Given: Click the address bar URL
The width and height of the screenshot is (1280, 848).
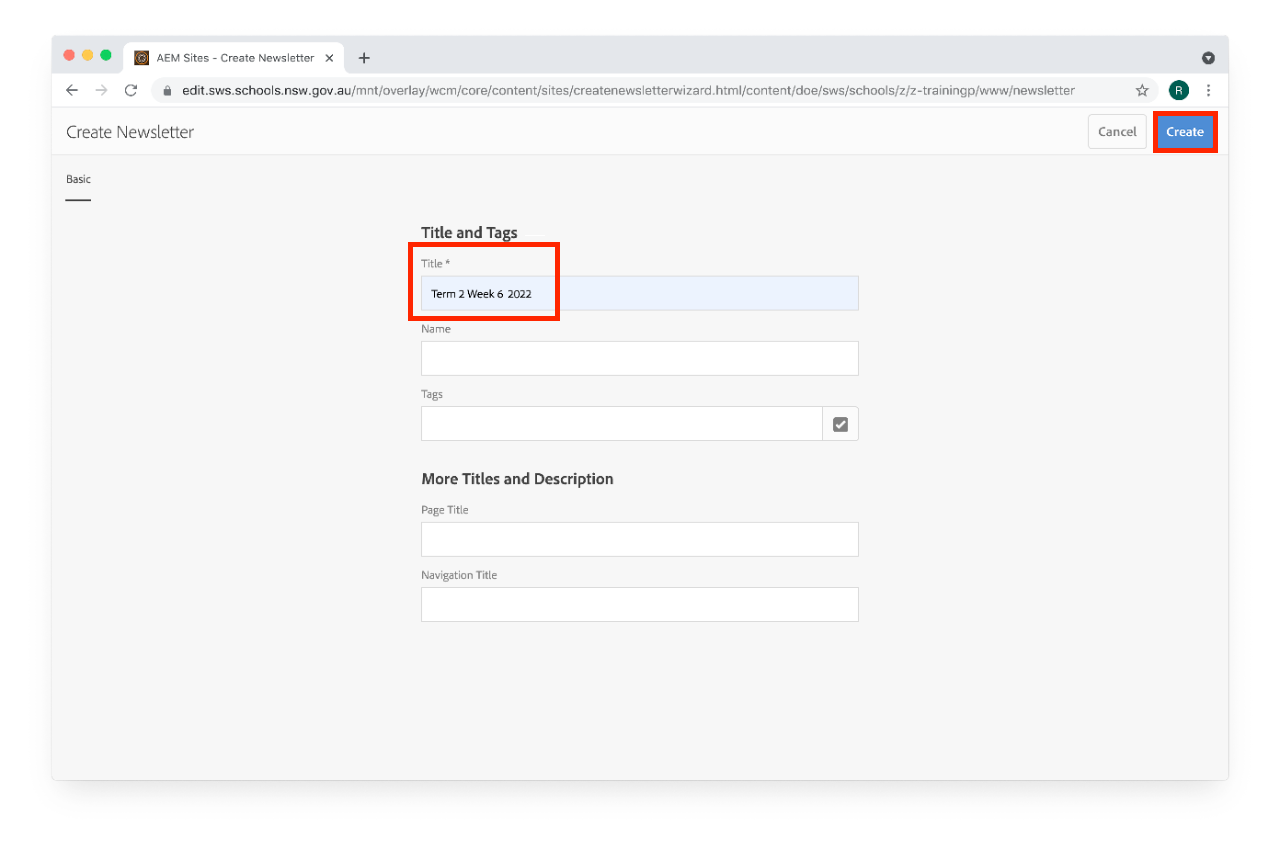Looking at the screenshot, I should (628, 90).
